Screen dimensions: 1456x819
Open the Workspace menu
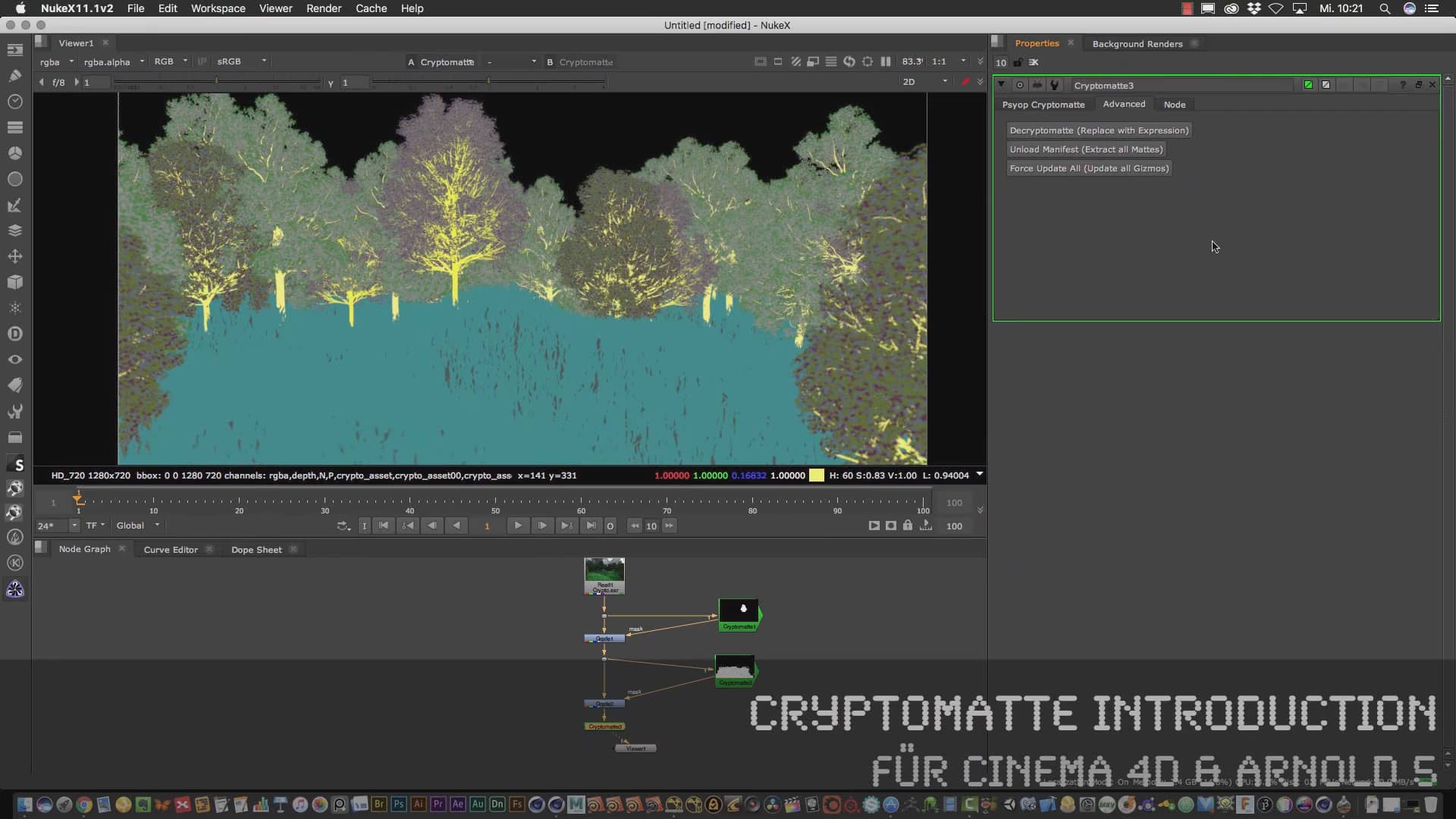pyautogui.click(x=218, y=8)
